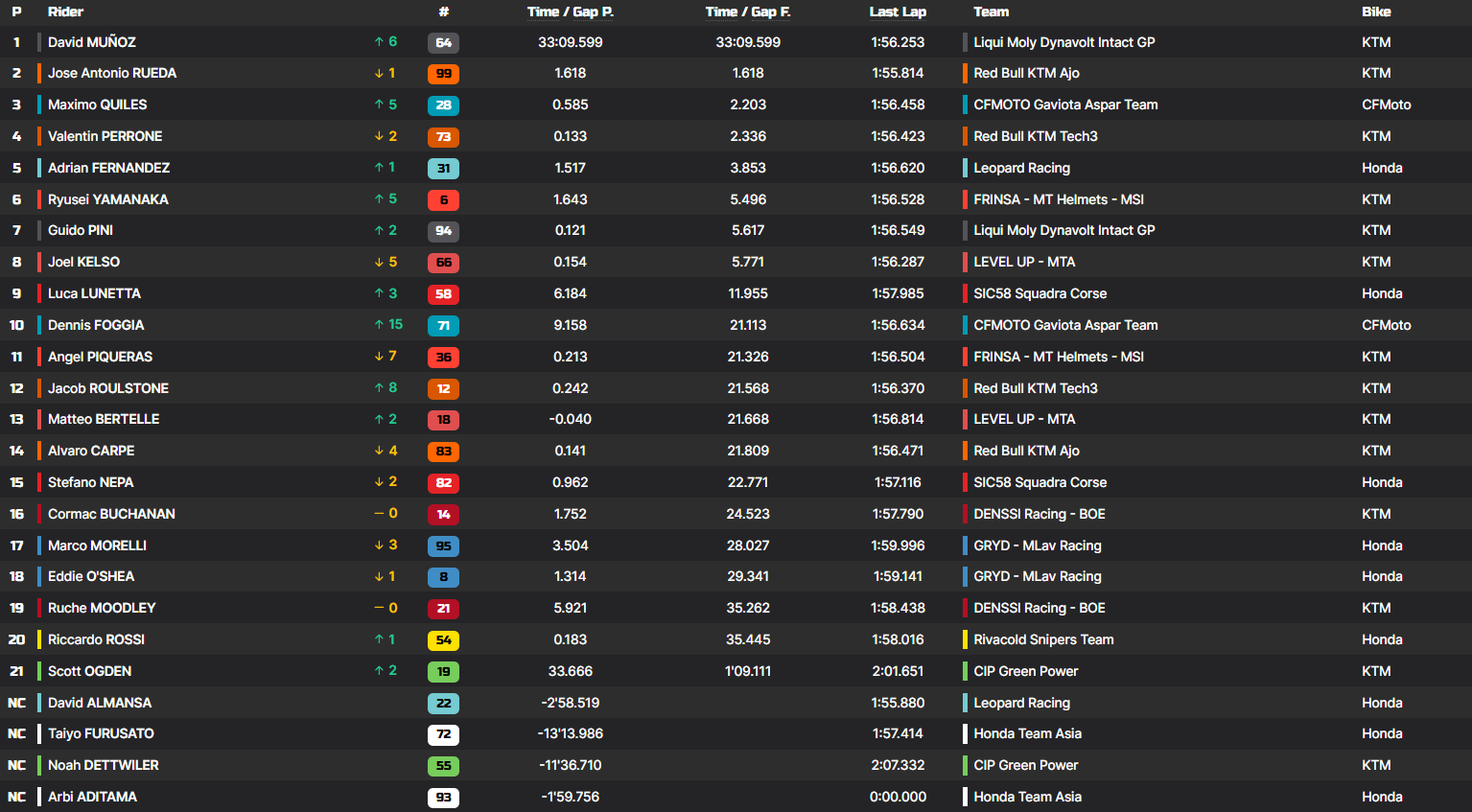Click the Bike column header
Screen dimensions: 1472x812
pyautogui.click(x=1375, y=12)
